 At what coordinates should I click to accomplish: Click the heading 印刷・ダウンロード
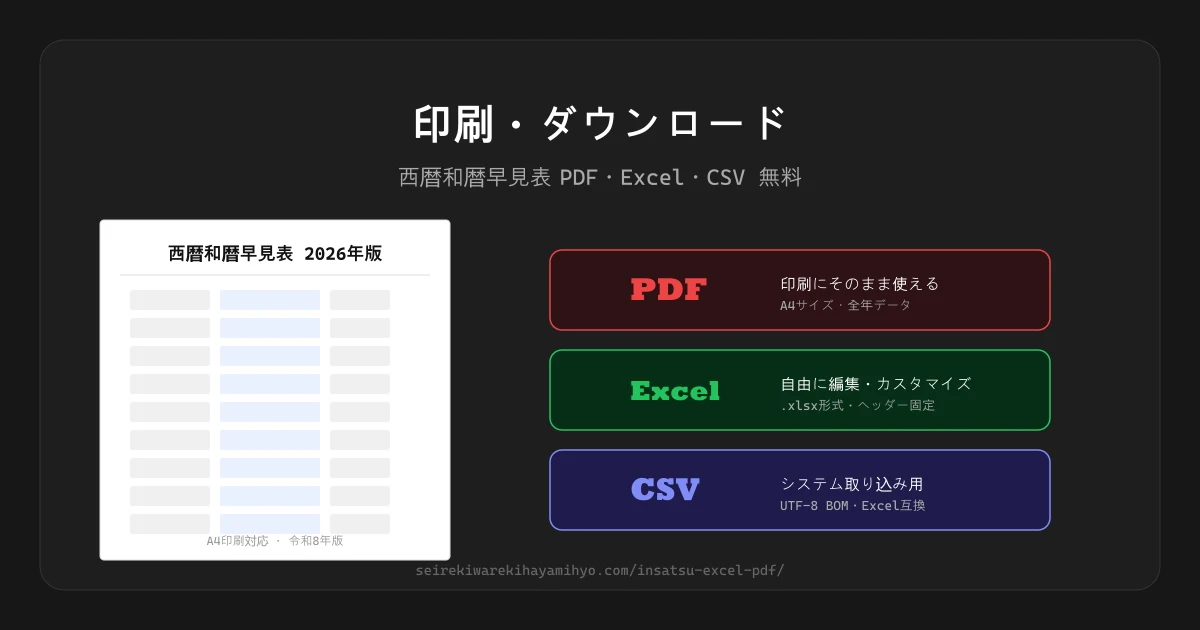tap(600, 123)
